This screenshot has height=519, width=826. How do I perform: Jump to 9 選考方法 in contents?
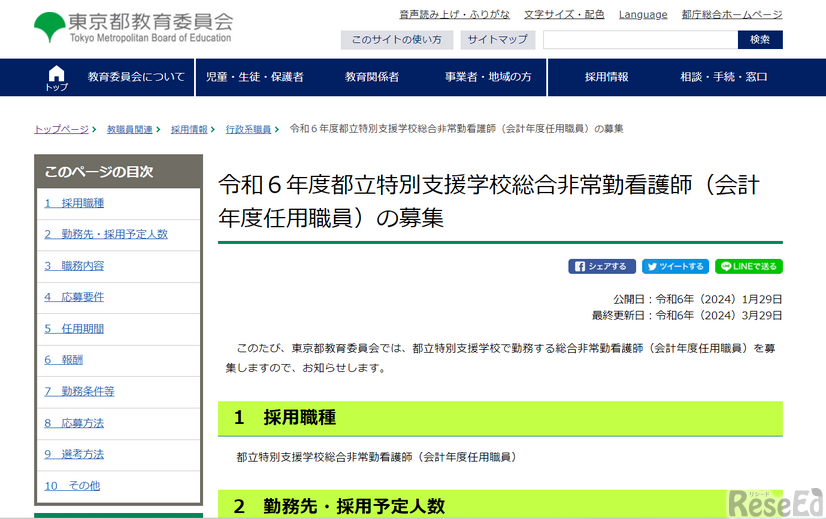pyautogui.click(x=74, y=454)
